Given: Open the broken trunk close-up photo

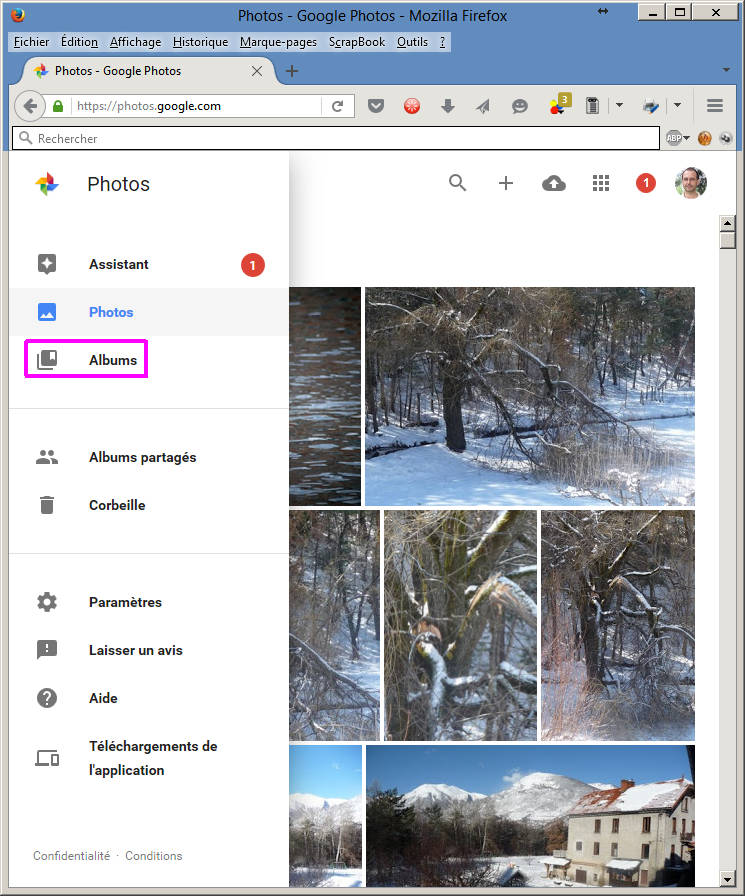Looking at the screenshot, I should tap(460, 626).
